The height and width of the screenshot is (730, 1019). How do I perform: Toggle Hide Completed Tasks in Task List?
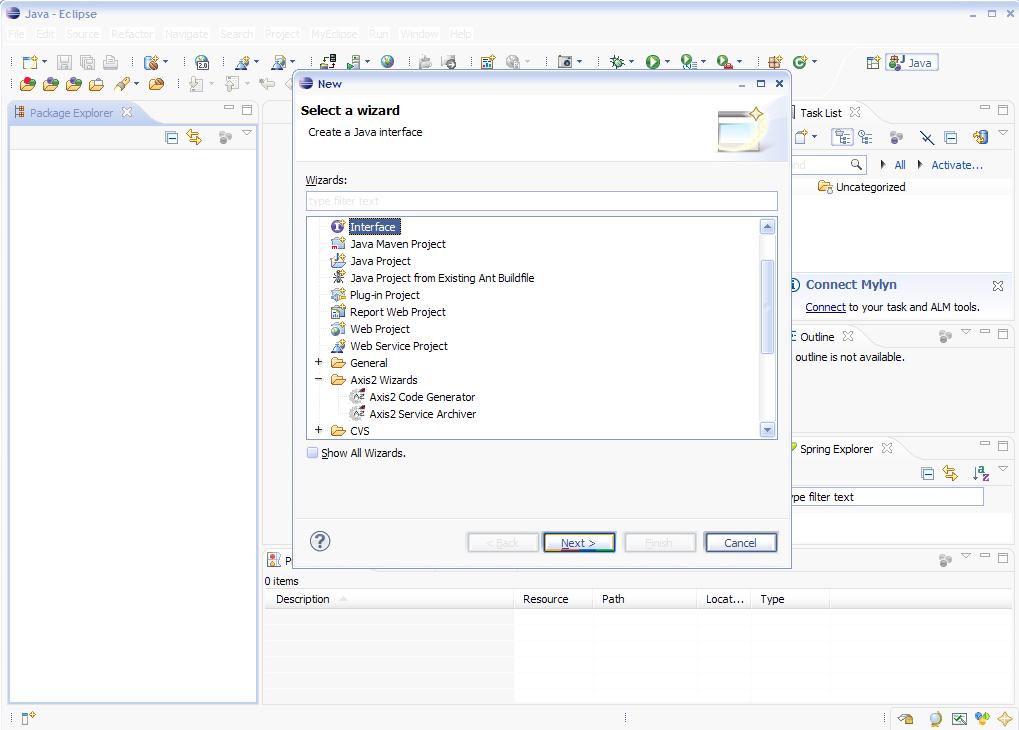pos(926,137)
